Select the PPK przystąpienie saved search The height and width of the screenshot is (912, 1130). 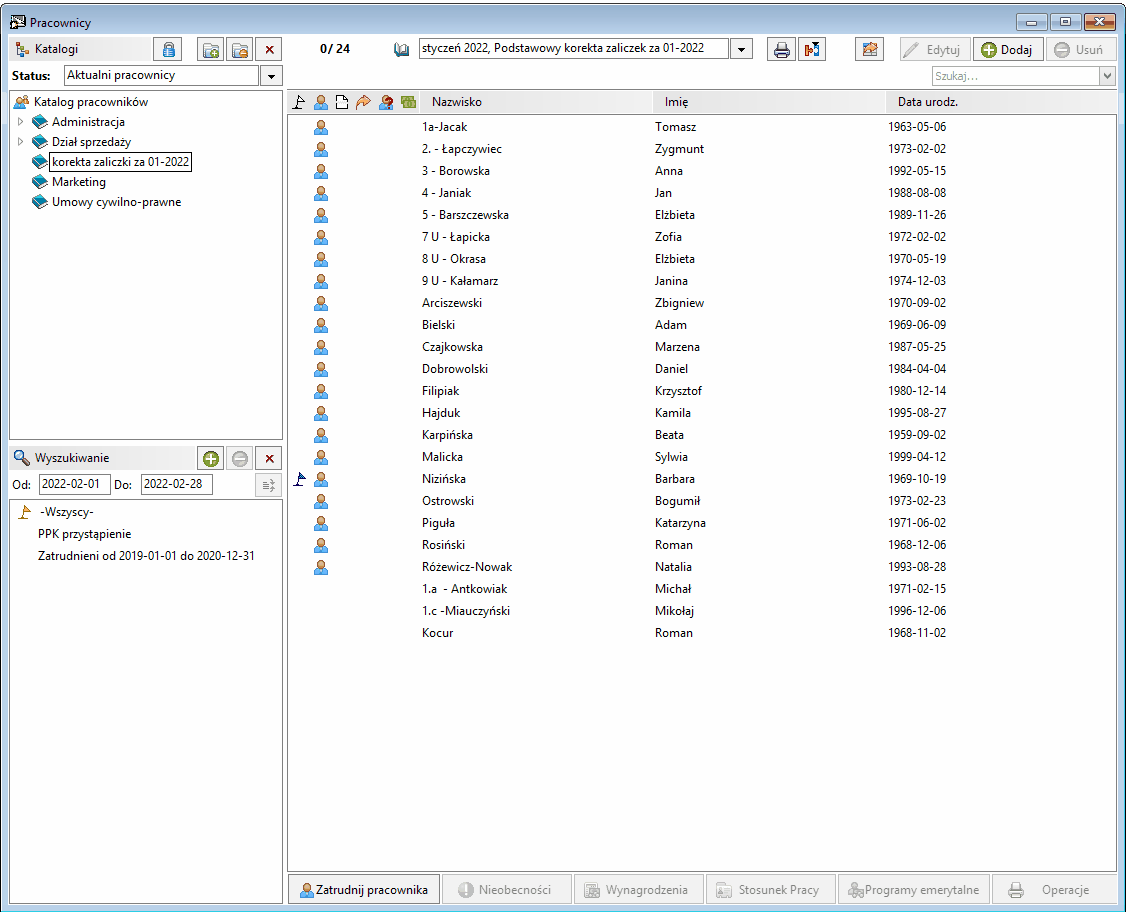84,534
